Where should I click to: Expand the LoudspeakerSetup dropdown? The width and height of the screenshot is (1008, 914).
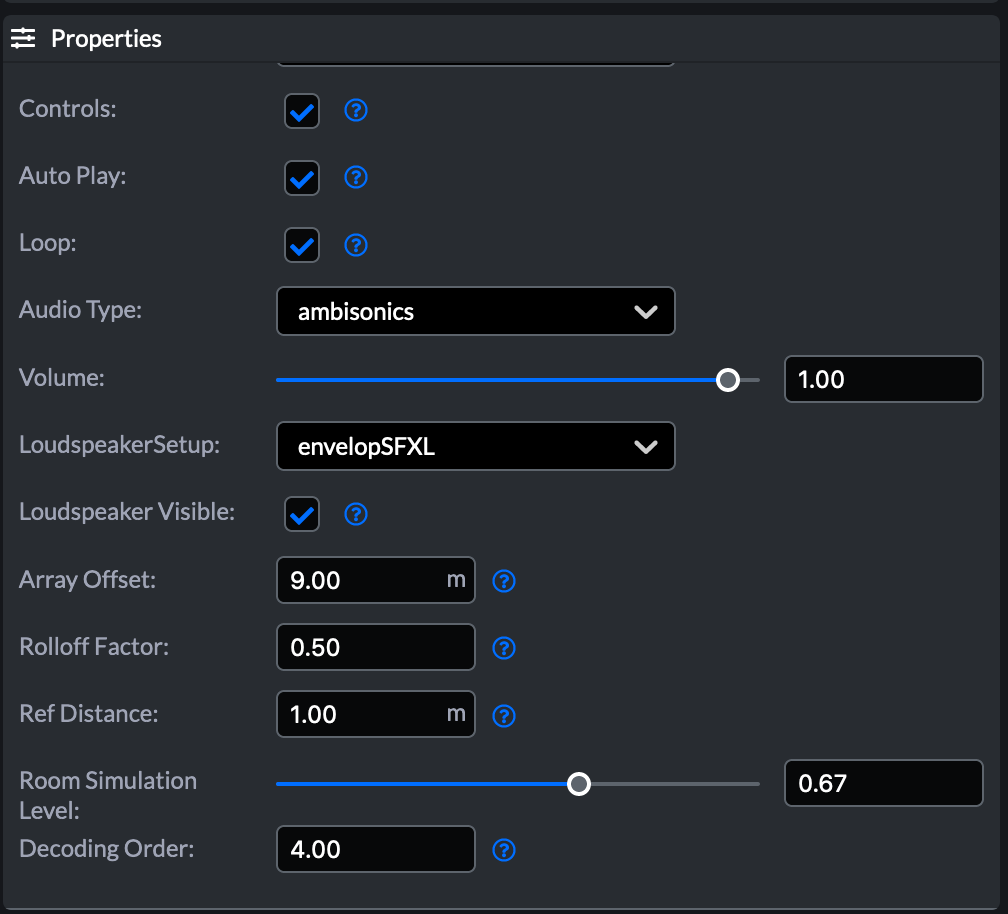[x=476, y=446]
